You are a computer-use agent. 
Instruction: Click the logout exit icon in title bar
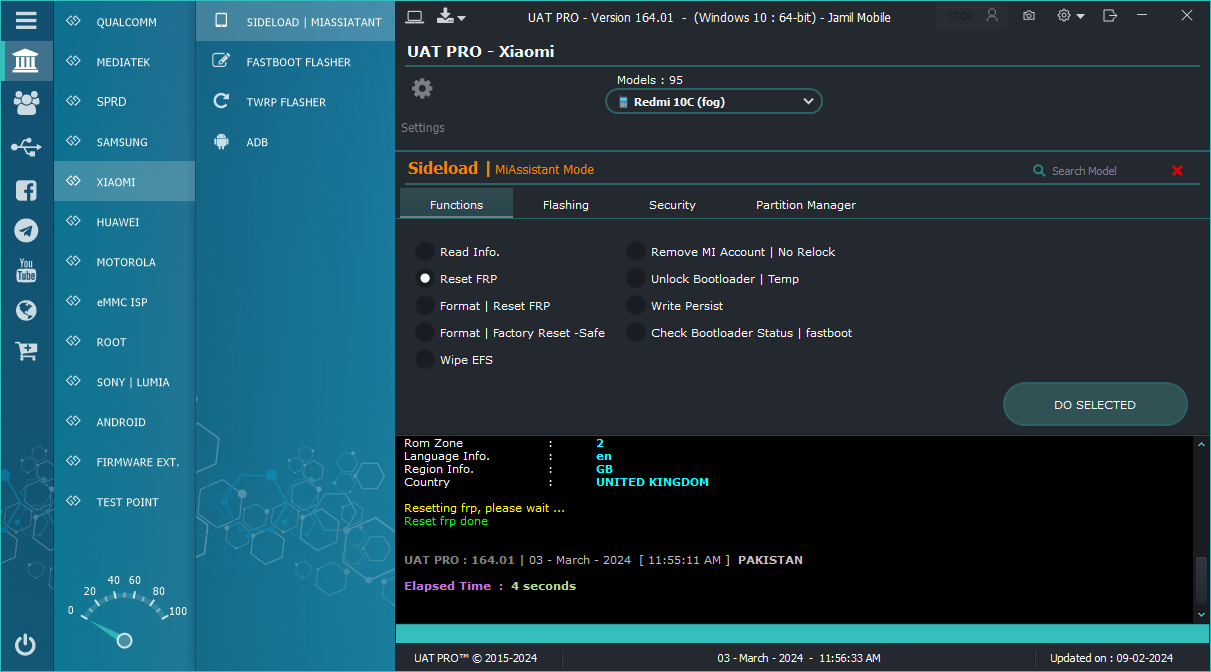[1110, 16]
